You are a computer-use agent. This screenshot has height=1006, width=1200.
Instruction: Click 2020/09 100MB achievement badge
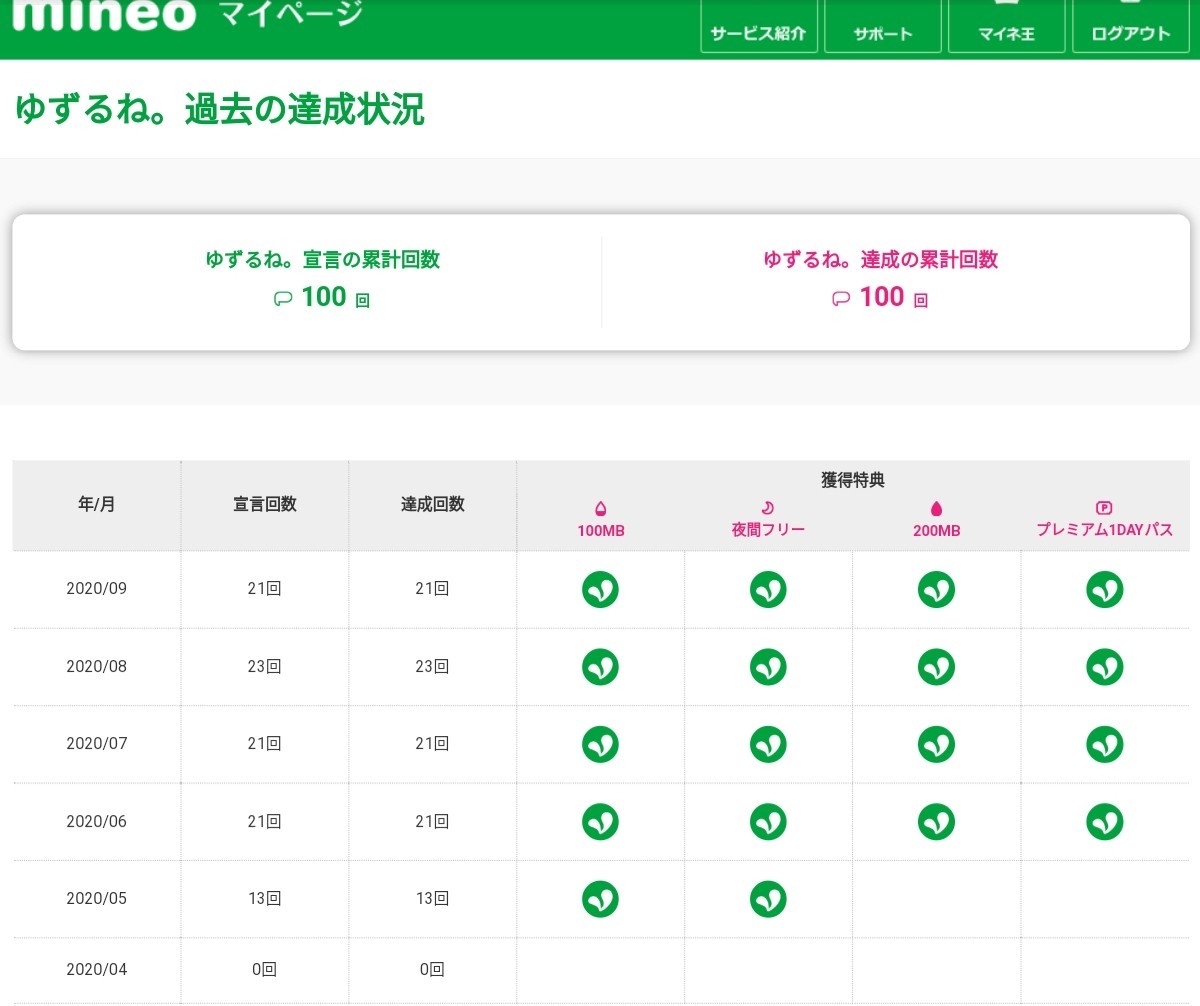pyautogui.click(x=600, y=589)
